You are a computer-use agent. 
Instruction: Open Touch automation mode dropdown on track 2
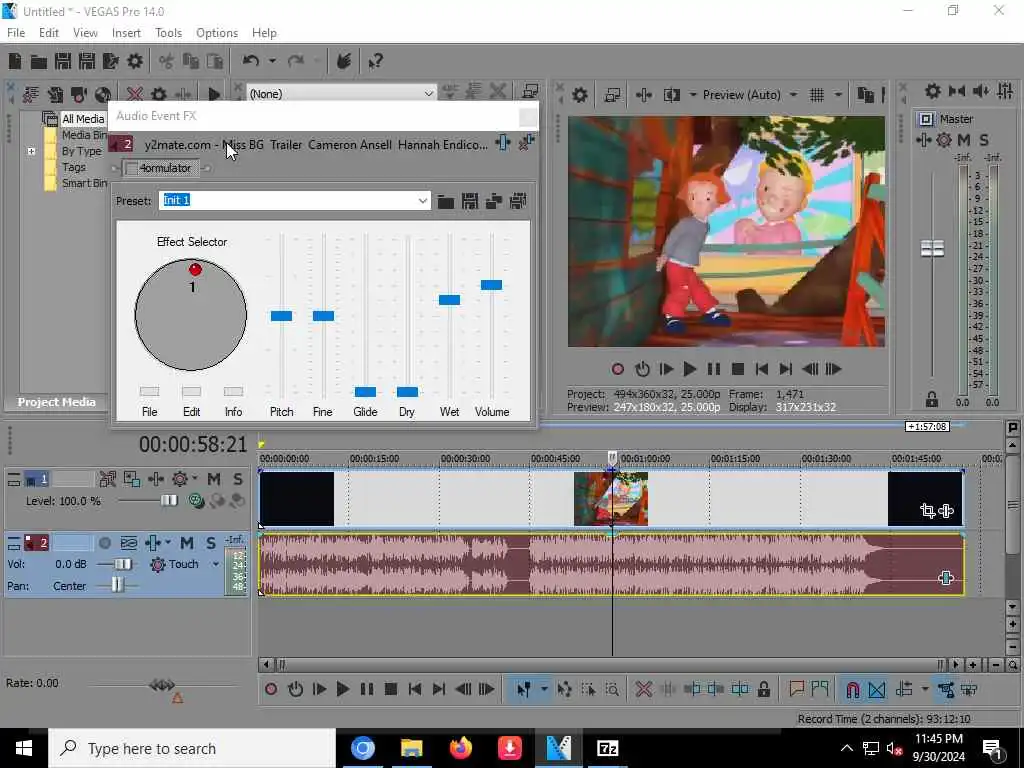pyautogui.click(x=216, y=564)
